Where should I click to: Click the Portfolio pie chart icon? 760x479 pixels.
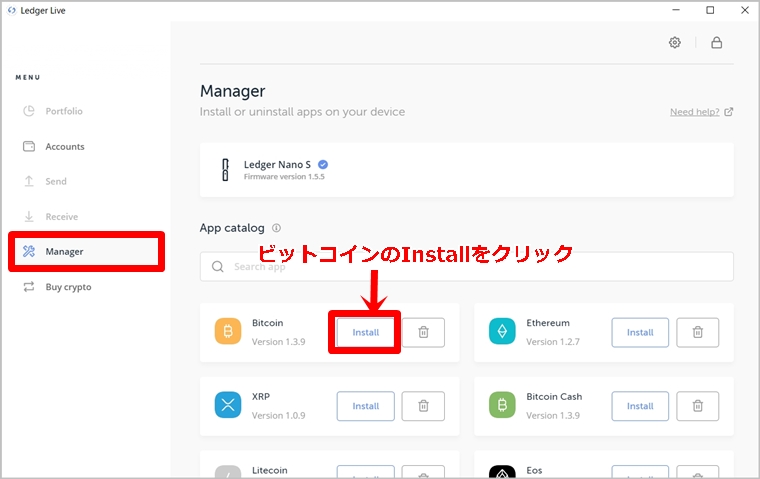(29, 111)
